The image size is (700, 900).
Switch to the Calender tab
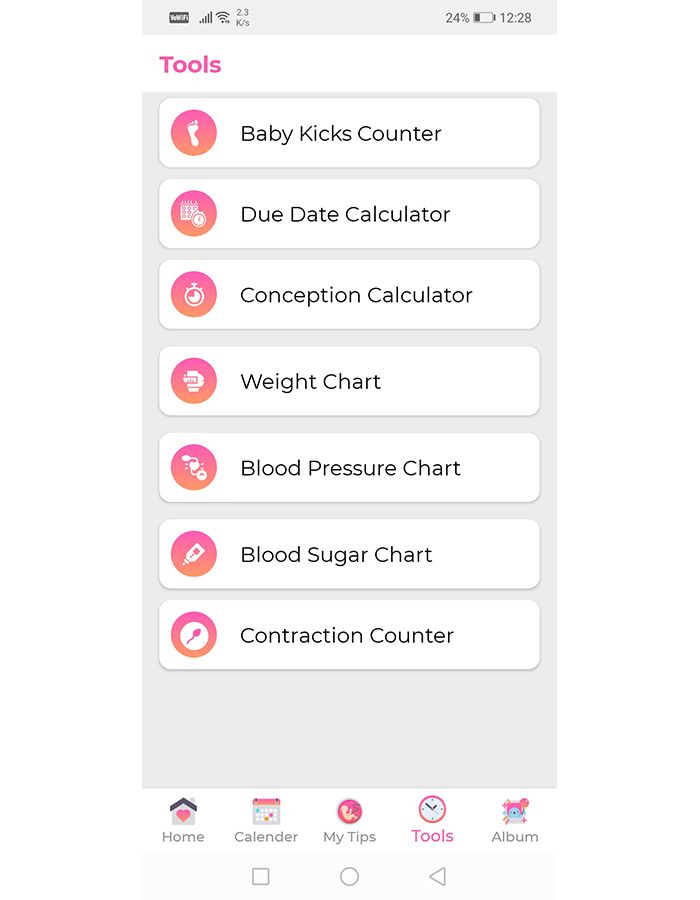266,821
